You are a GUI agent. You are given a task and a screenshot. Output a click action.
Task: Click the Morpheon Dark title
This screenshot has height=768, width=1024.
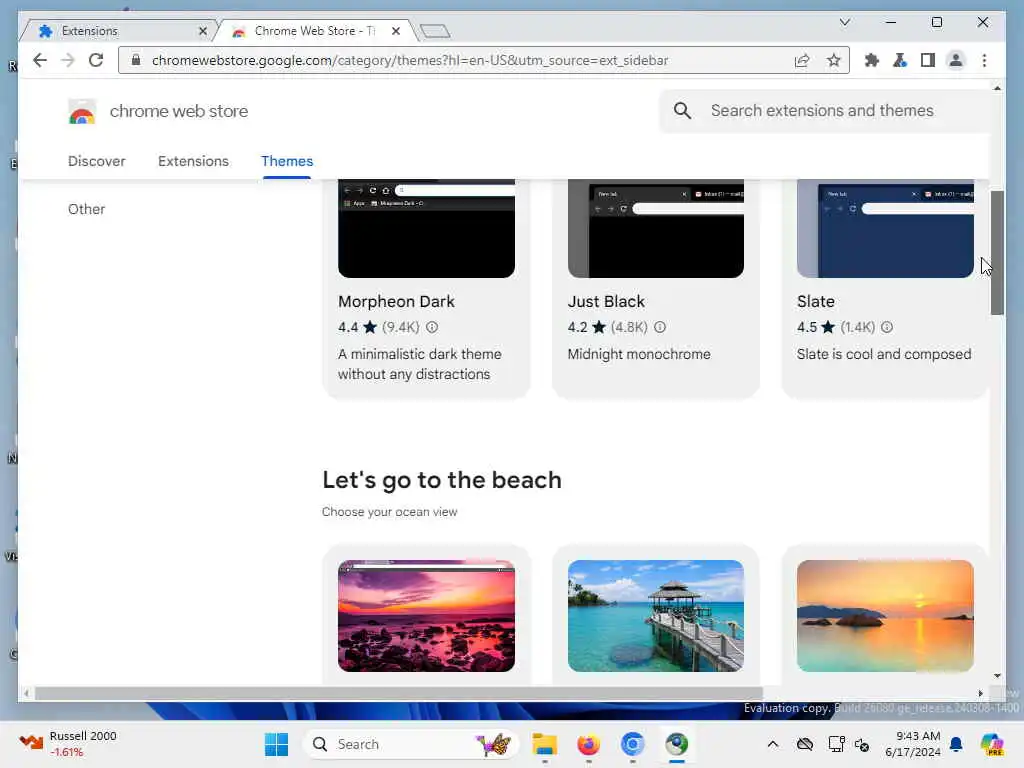(x=396, y=302)
